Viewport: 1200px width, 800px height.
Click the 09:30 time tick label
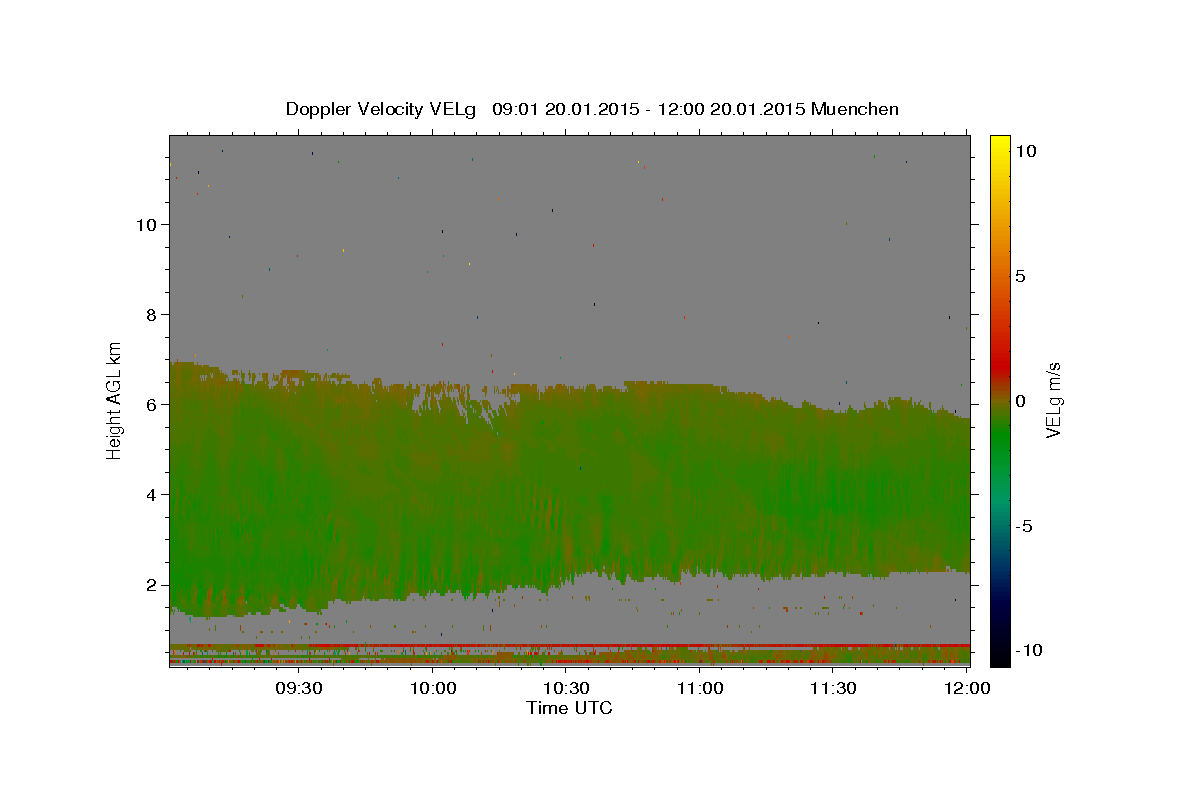pyautogui.click(x=299, y=688)
